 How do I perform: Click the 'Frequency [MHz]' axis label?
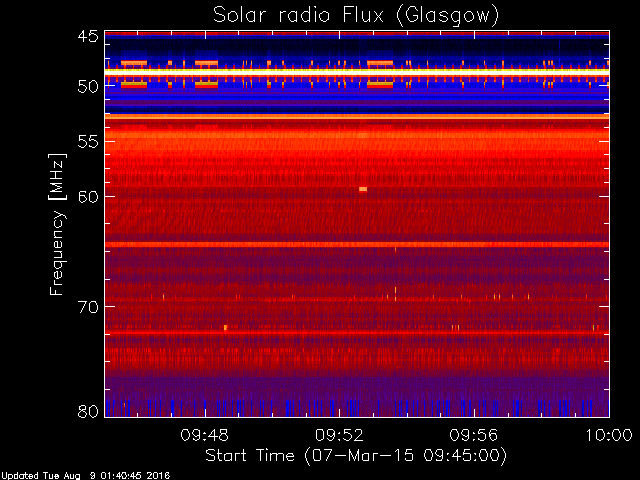click(x=57, y=224)
